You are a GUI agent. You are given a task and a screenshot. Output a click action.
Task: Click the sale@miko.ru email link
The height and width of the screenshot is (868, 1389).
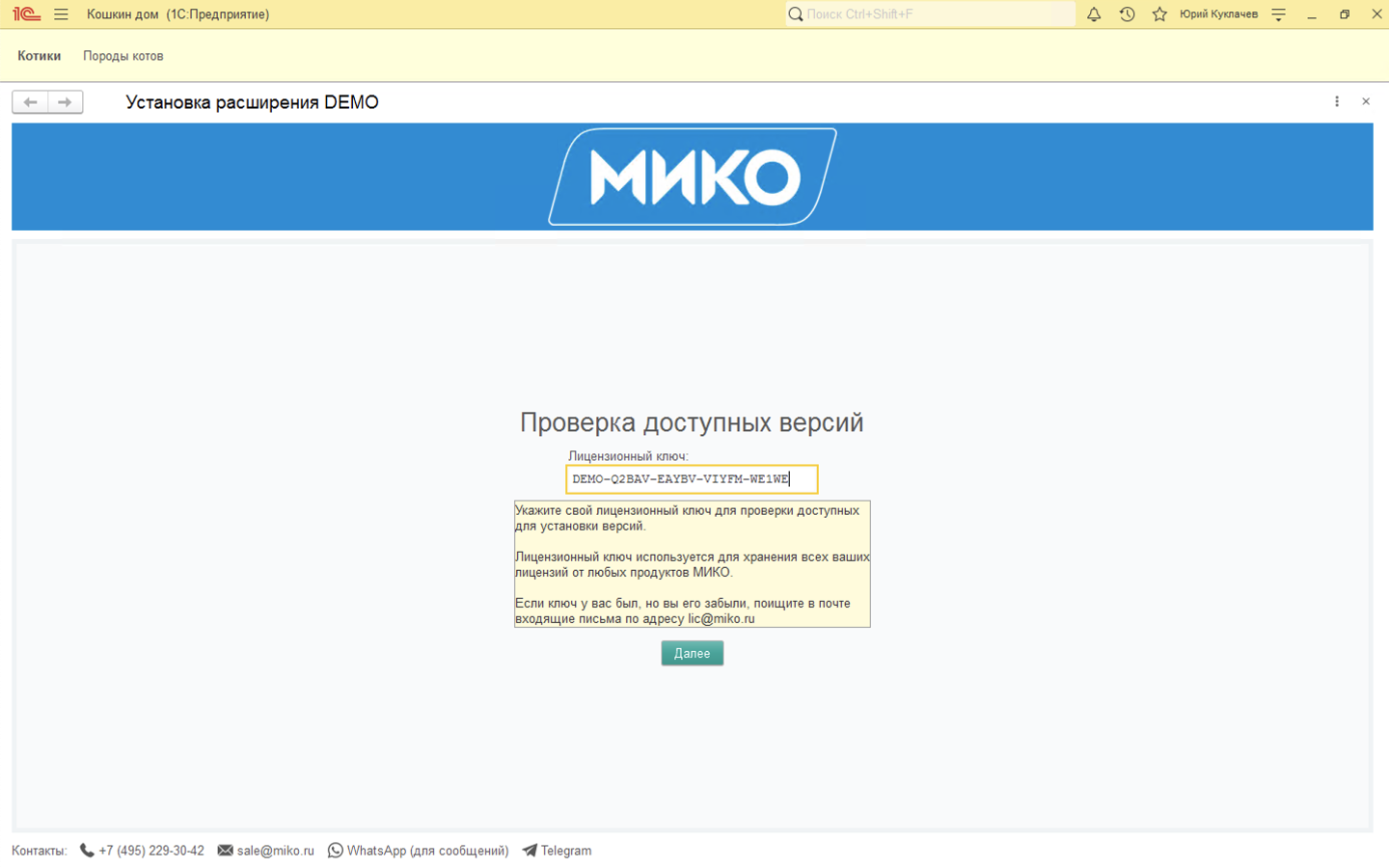(x=276, y=851)
